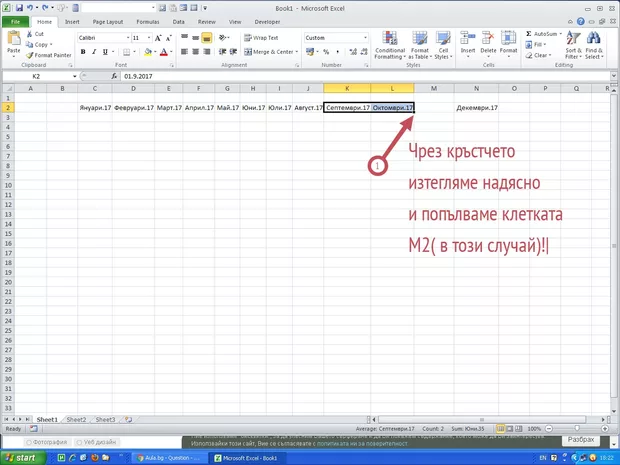
Task: Toggle Bold formatting
Action: coord(81,52)
